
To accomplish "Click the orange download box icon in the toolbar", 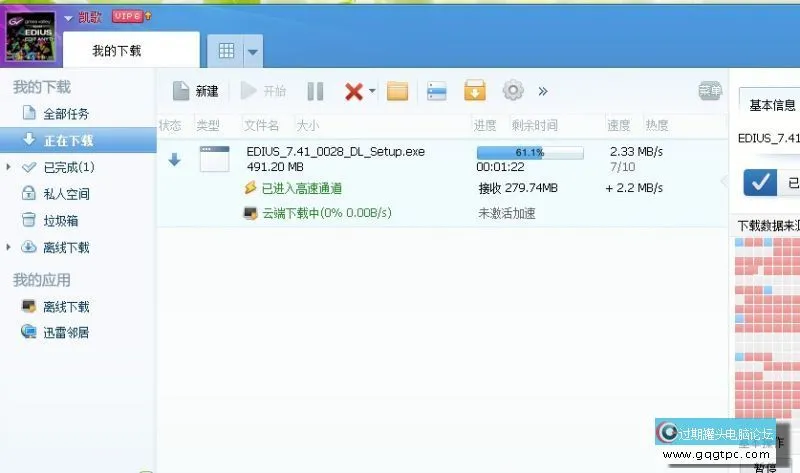I will click(x=474, y=90).
